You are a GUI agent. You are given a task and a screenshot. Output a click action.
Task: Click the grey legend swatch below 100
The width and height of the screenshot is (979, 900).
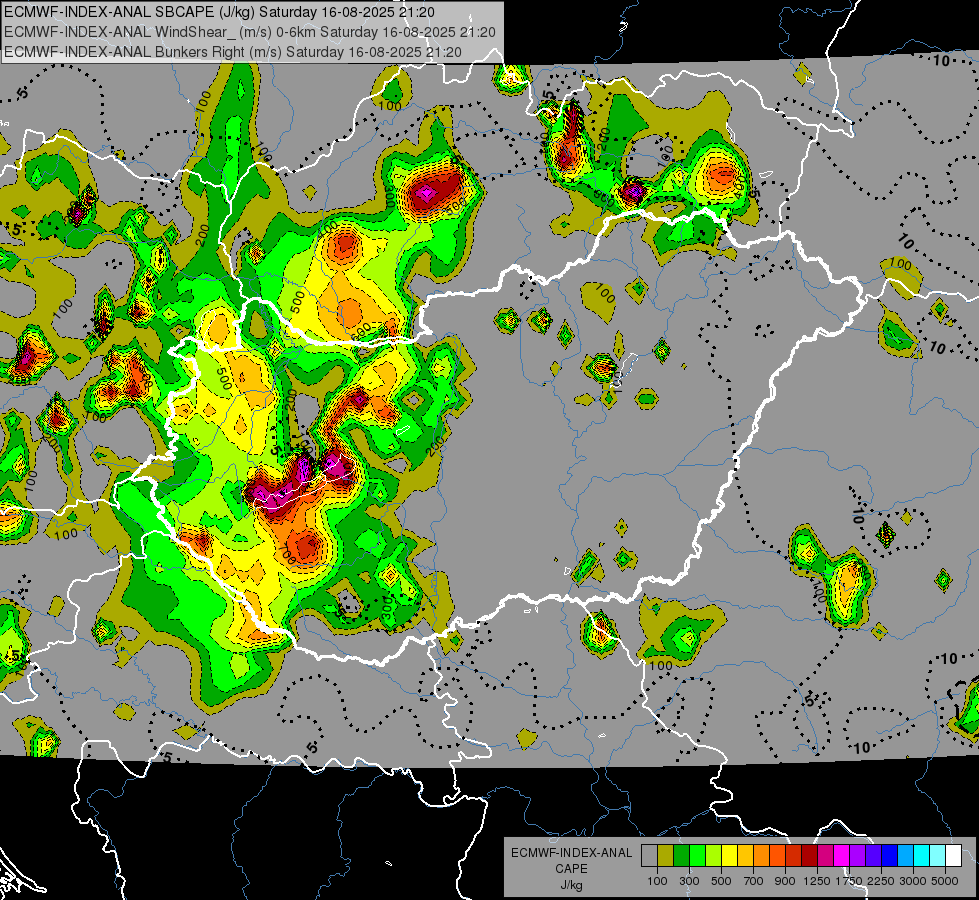pos(649,856)
